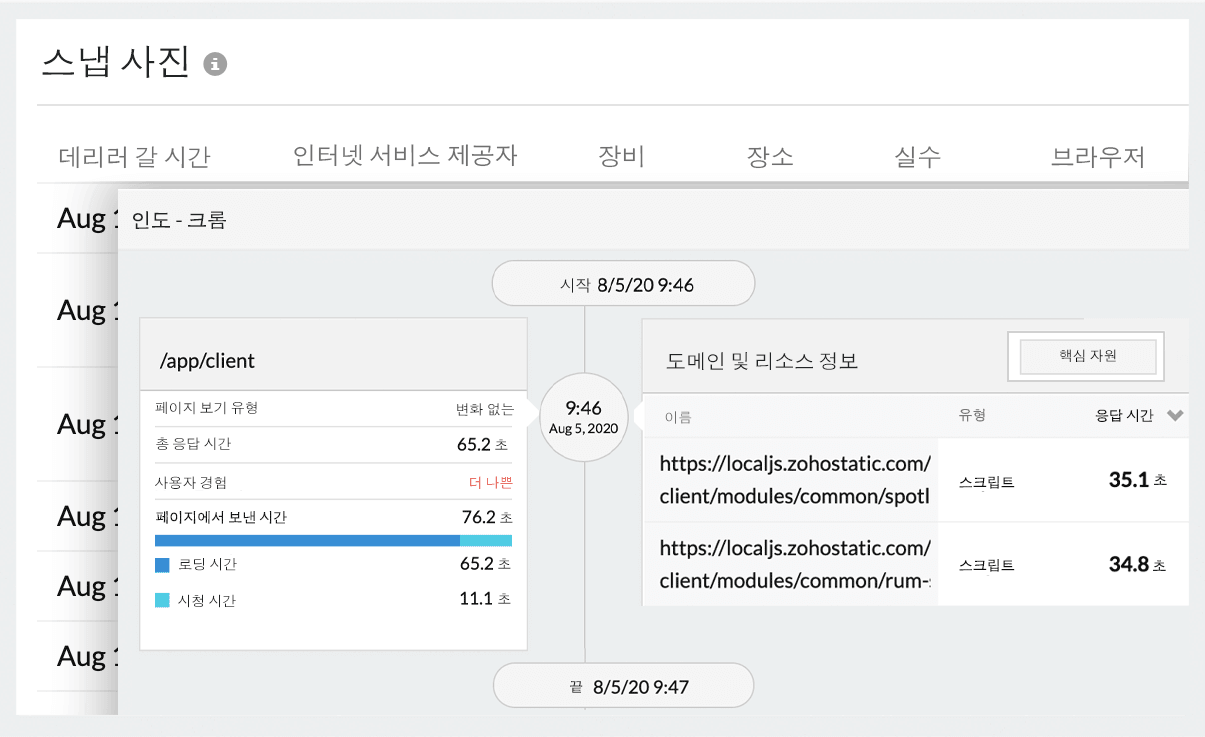Image resolution: width=1205 pixels, height=737 pixels.
Task: Switch to the 실수 tab
Action: (917, 155)
